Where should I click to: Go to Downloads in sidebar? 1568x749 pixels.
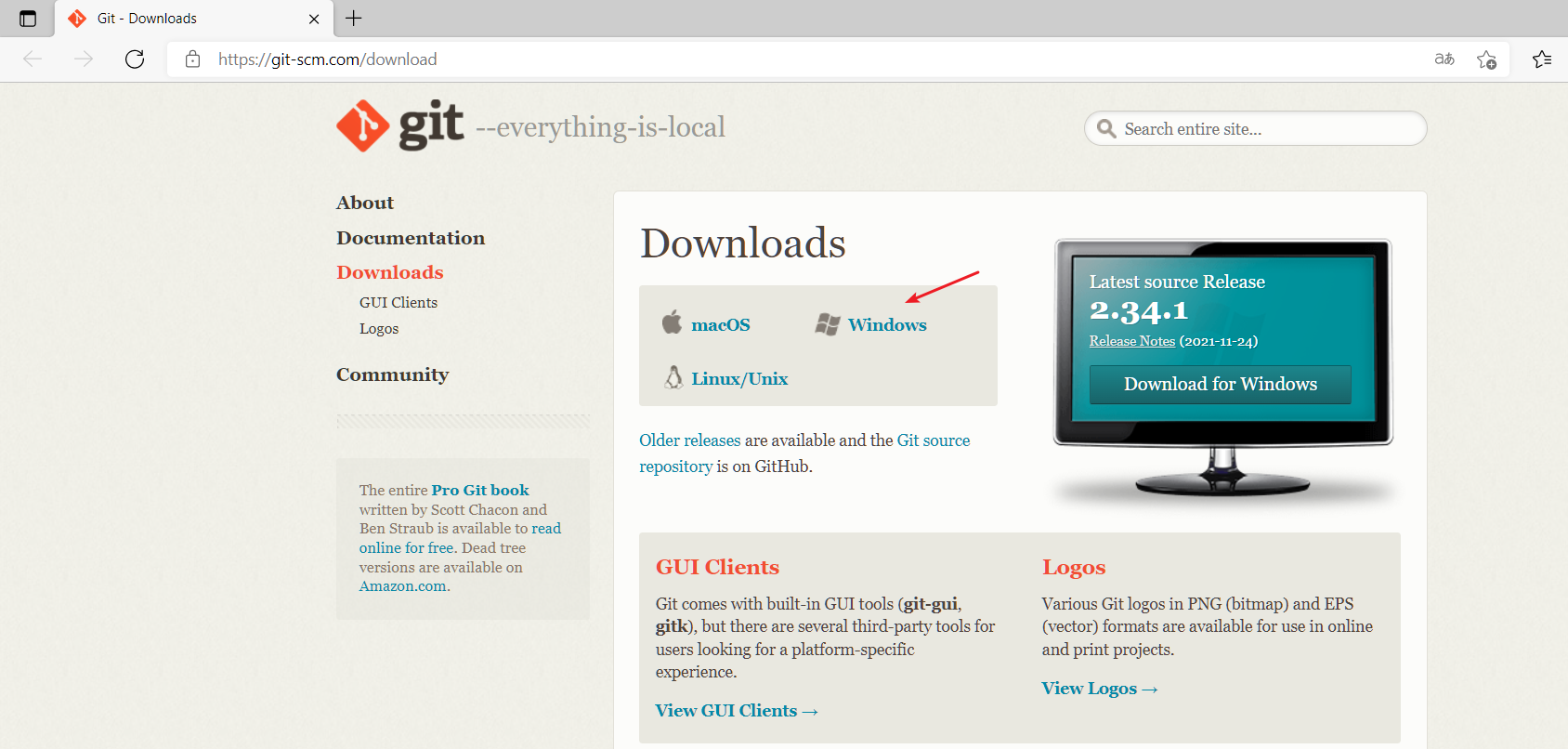coord(390,272)
